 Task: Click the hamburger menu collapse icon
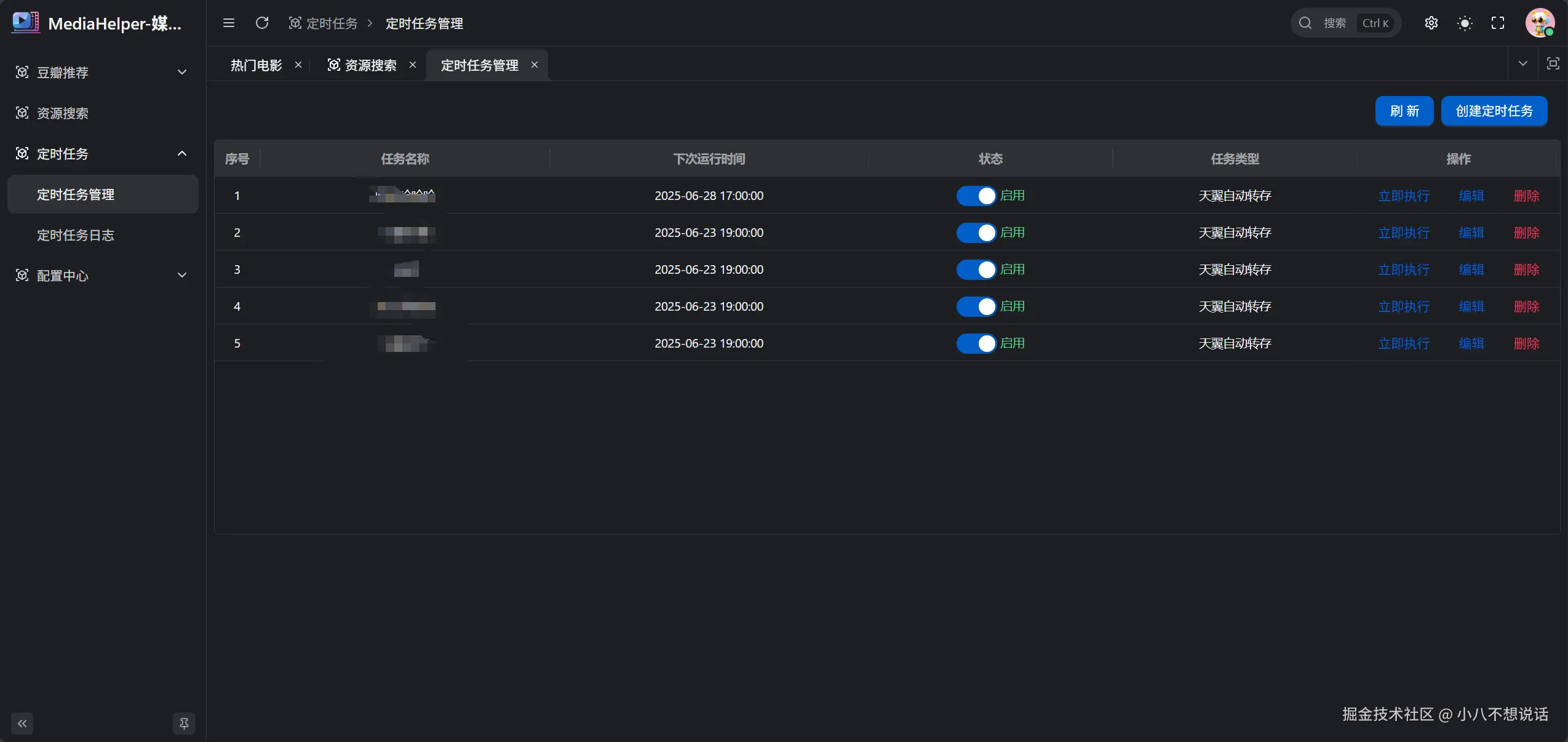[228, 23]
